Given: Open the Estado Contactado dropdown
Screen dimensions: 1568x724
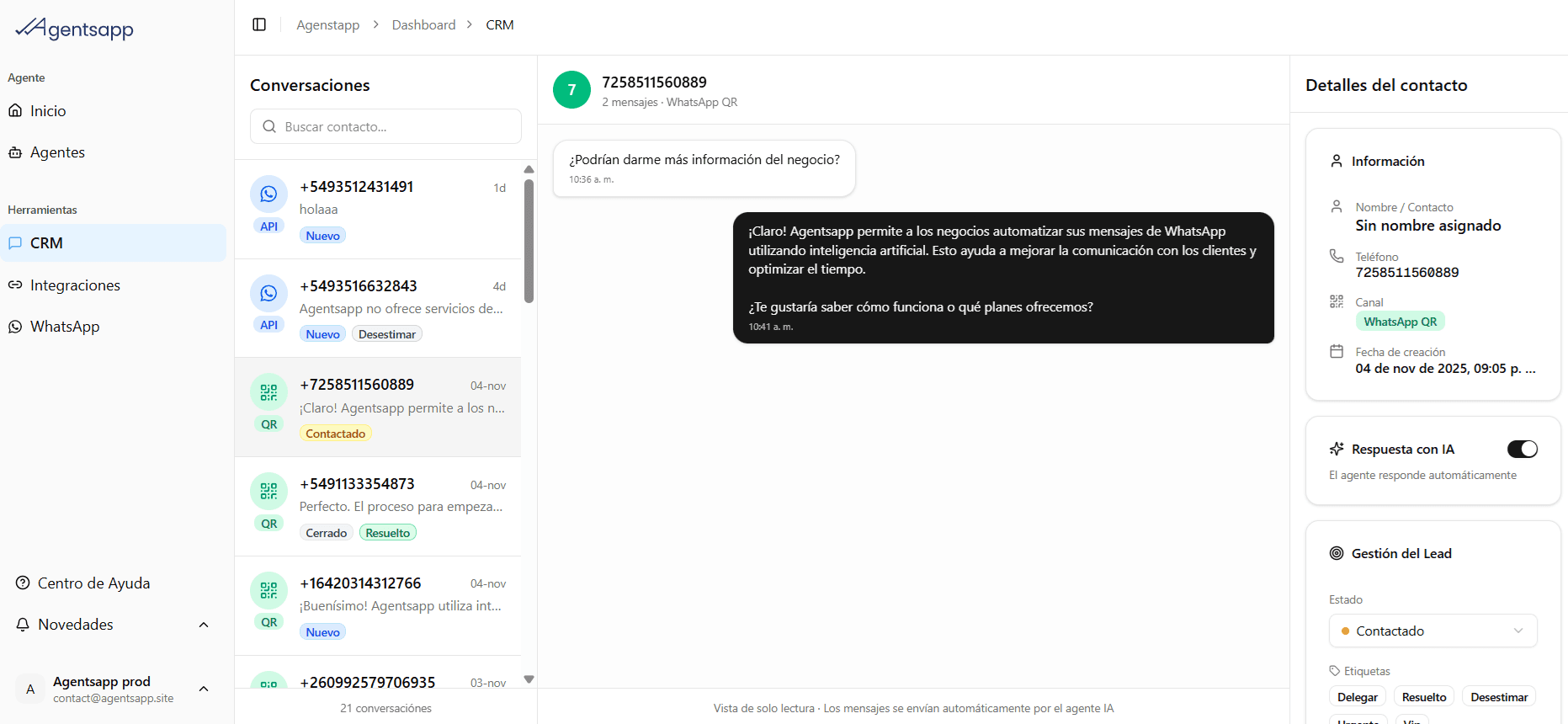Looking at the screenshot, I should 1432,631.
